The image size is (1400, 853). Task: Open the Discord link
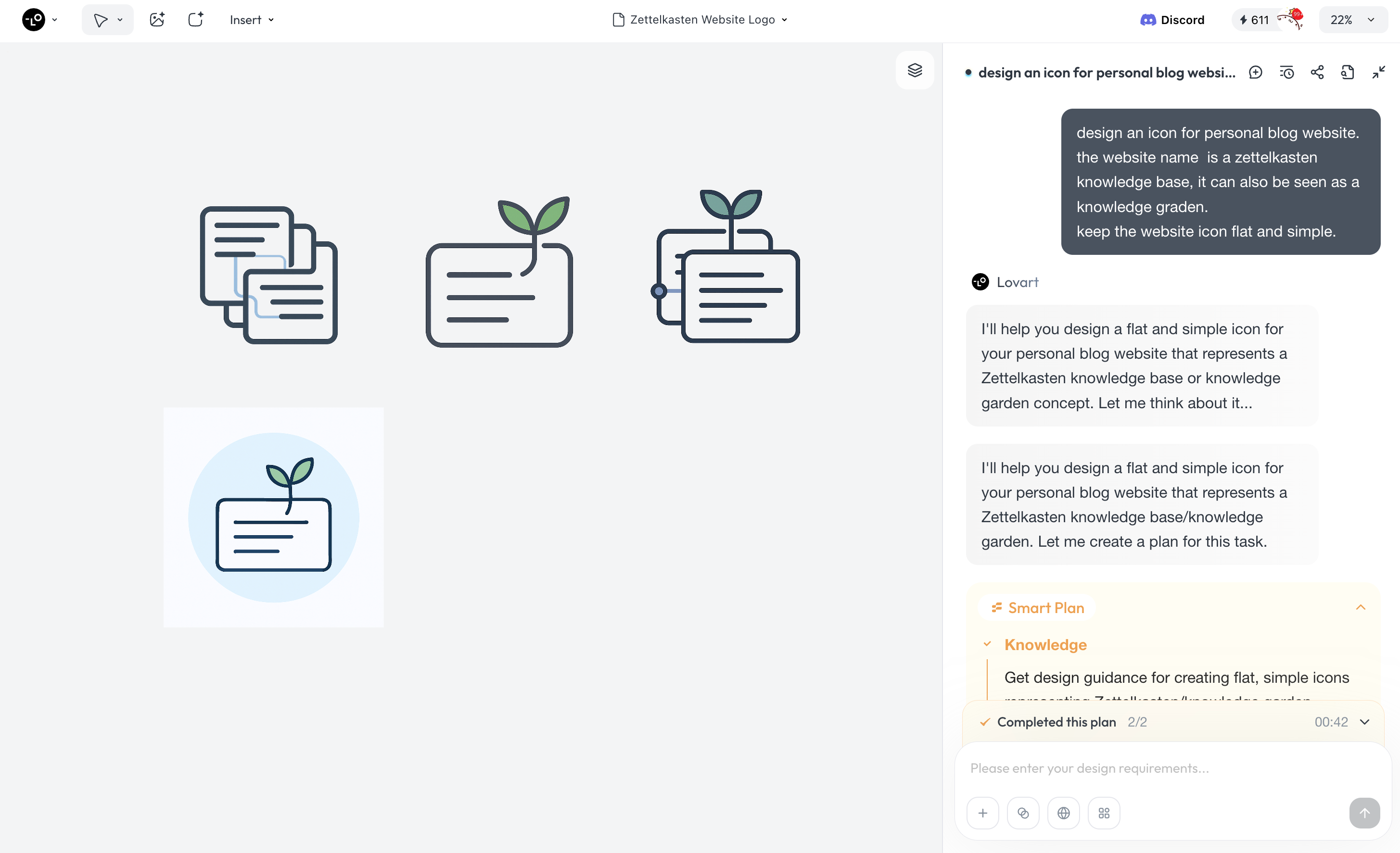1172,20
